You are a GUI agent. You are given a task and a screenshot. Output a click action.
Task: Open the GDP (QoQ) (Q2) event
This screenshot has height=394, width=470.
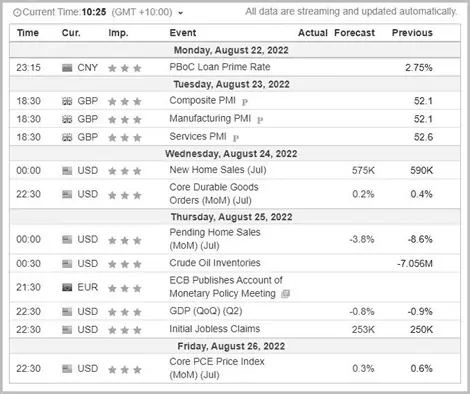pyautogui.click(x=206, y=311)
